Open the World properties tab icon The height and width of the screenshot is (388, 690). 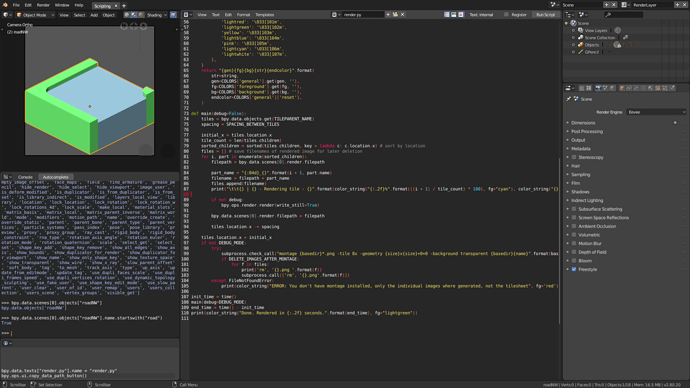tap(613, 88)
